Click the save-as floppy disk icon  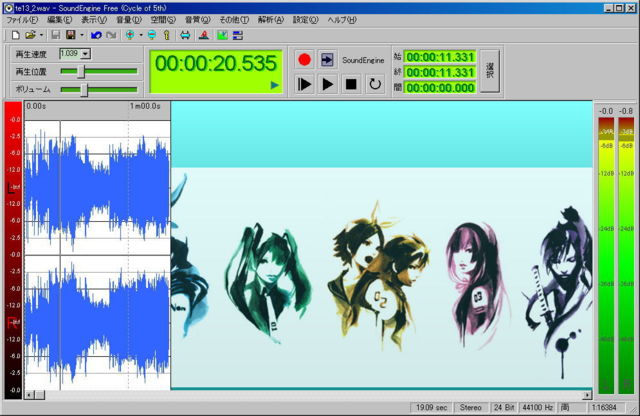(71, 35)
